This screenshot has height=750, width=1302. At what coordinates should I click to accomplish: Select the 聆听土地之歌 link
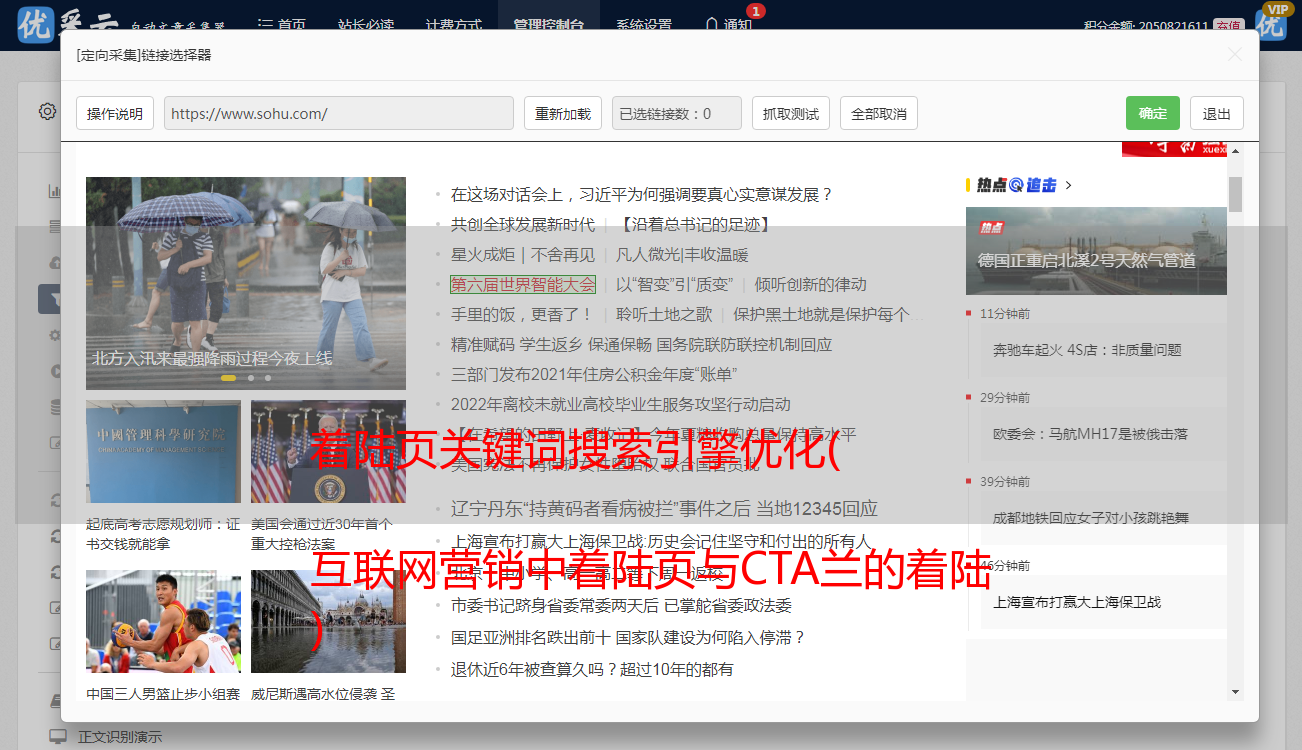[x=664, y=314]
